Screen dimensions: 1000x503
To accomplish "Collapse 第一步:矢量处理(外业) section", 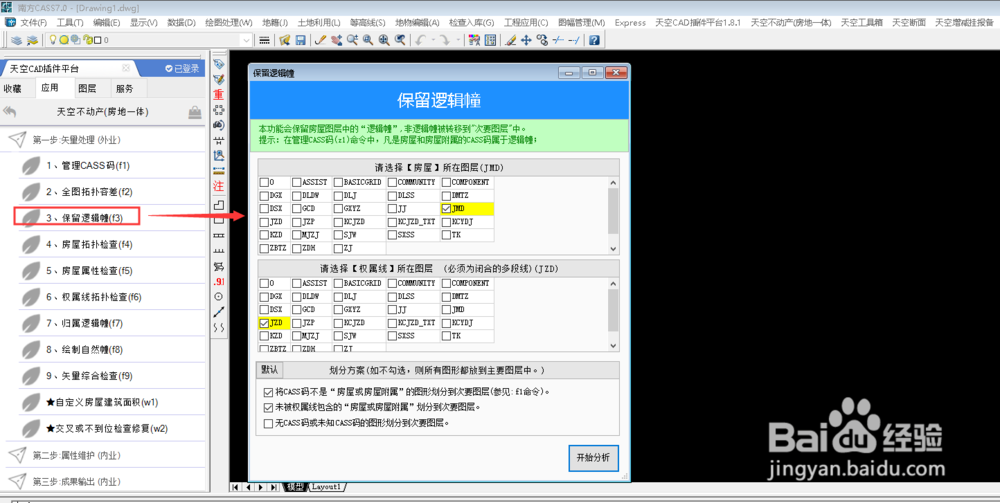I will [75, 140].
